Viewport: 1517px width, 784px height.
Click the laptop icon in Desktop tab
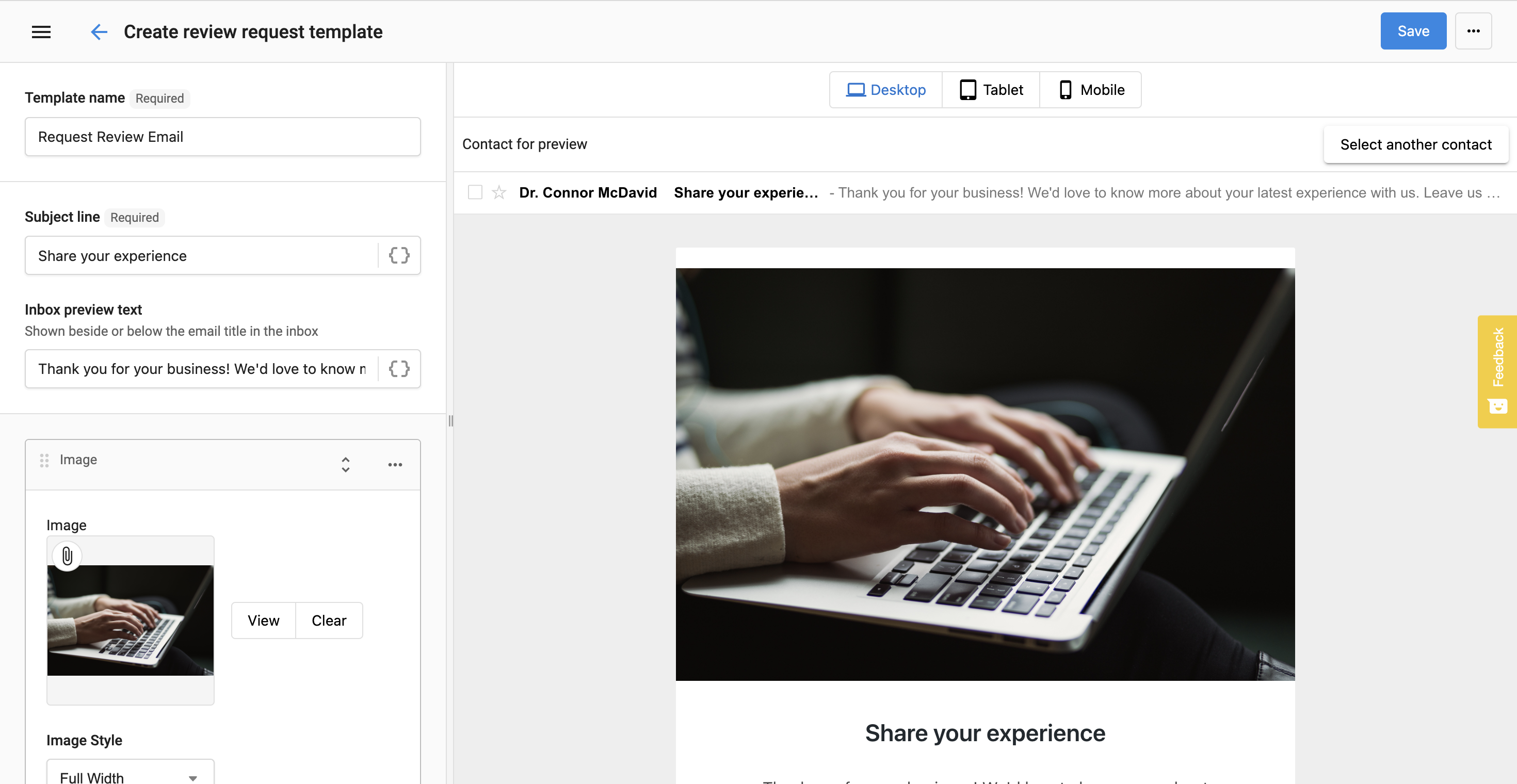(856, 90)
